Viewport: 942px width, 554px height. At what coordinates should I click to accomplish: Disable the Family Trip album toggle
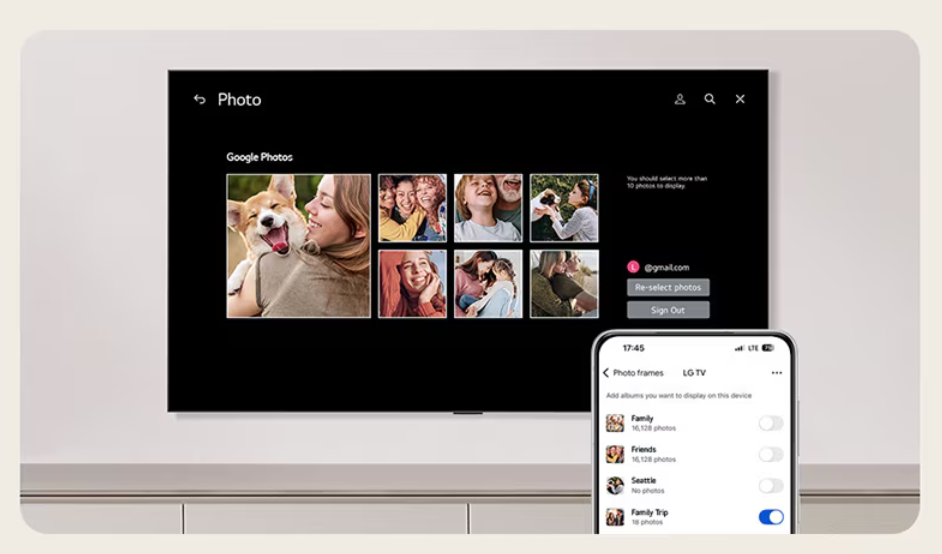[x=770, y=517]
